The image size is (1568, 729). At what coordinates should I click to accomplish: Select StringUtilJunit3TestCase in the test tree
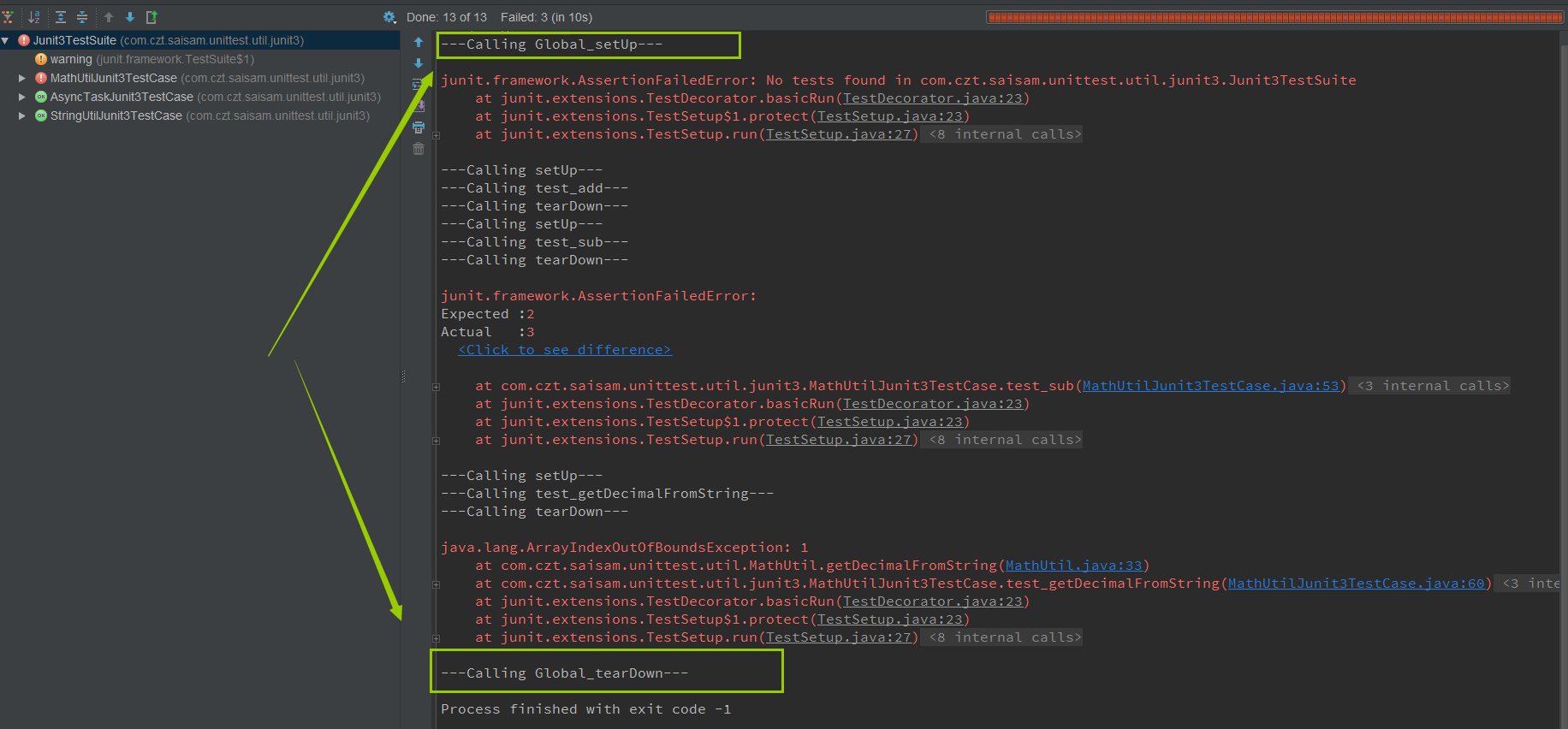[x=202, y=116]
